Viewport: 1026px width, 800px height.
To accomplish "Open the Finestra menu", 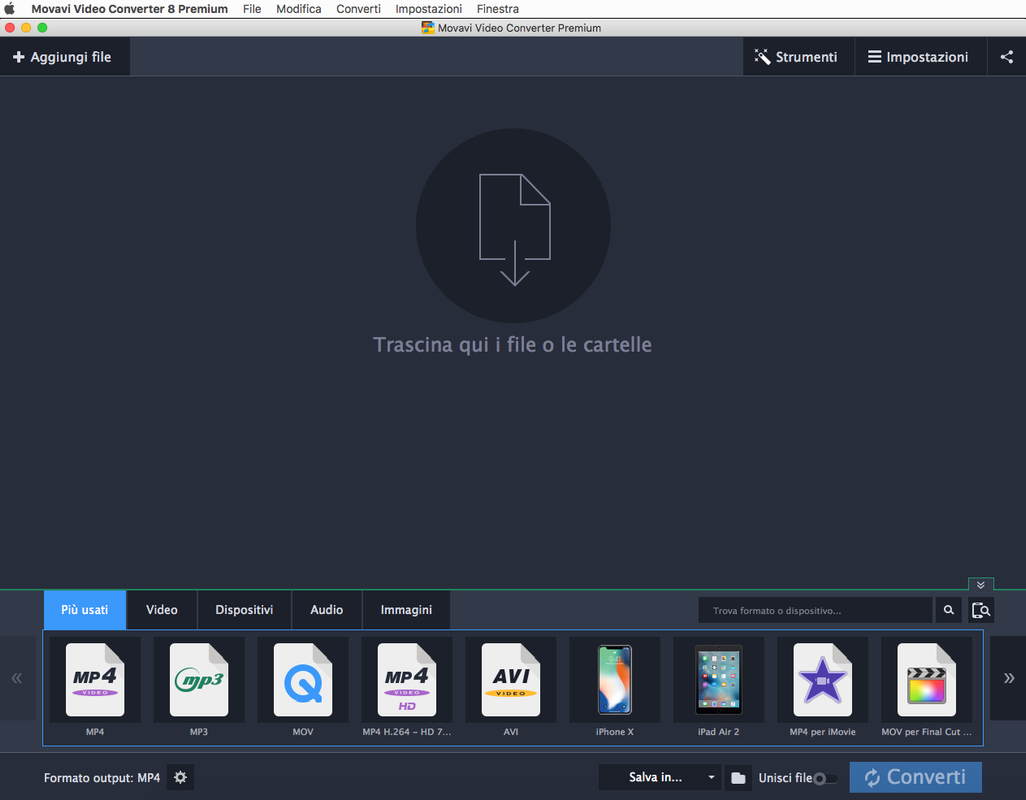I will point(498,9).
